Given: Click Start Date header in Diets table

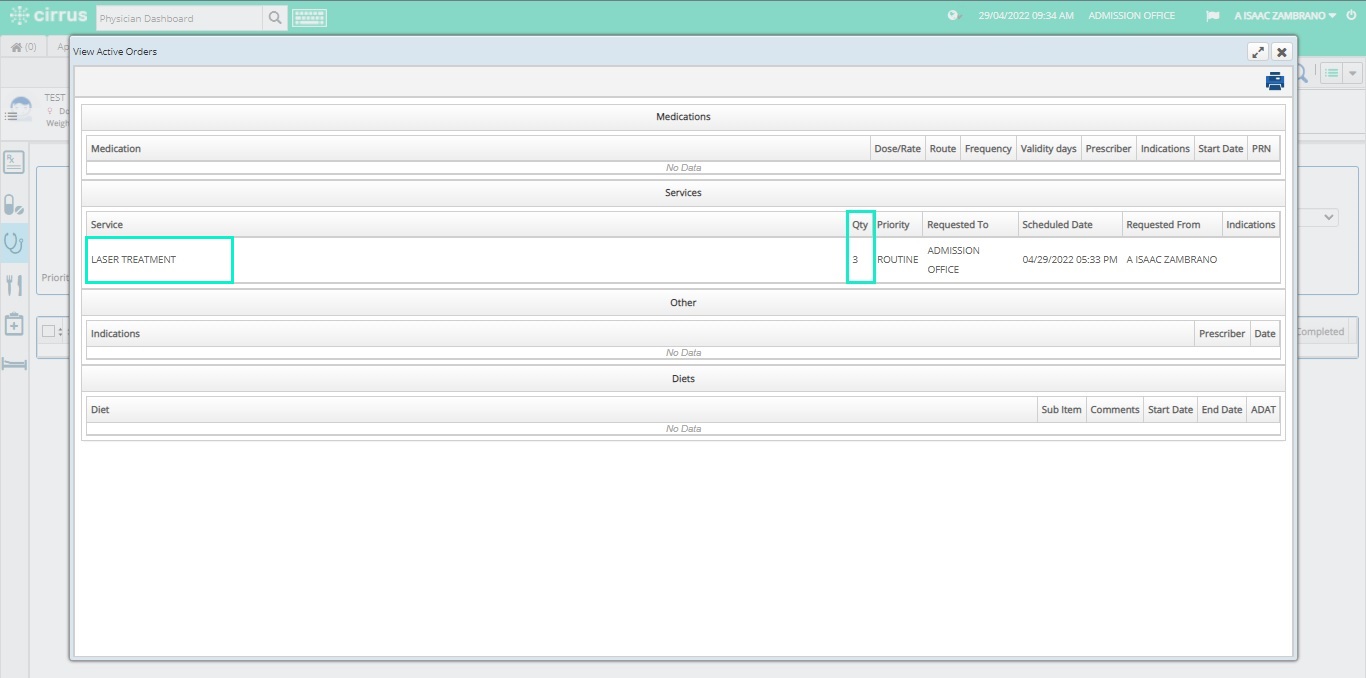Looking at the screenshot, I should [1170, 410].
